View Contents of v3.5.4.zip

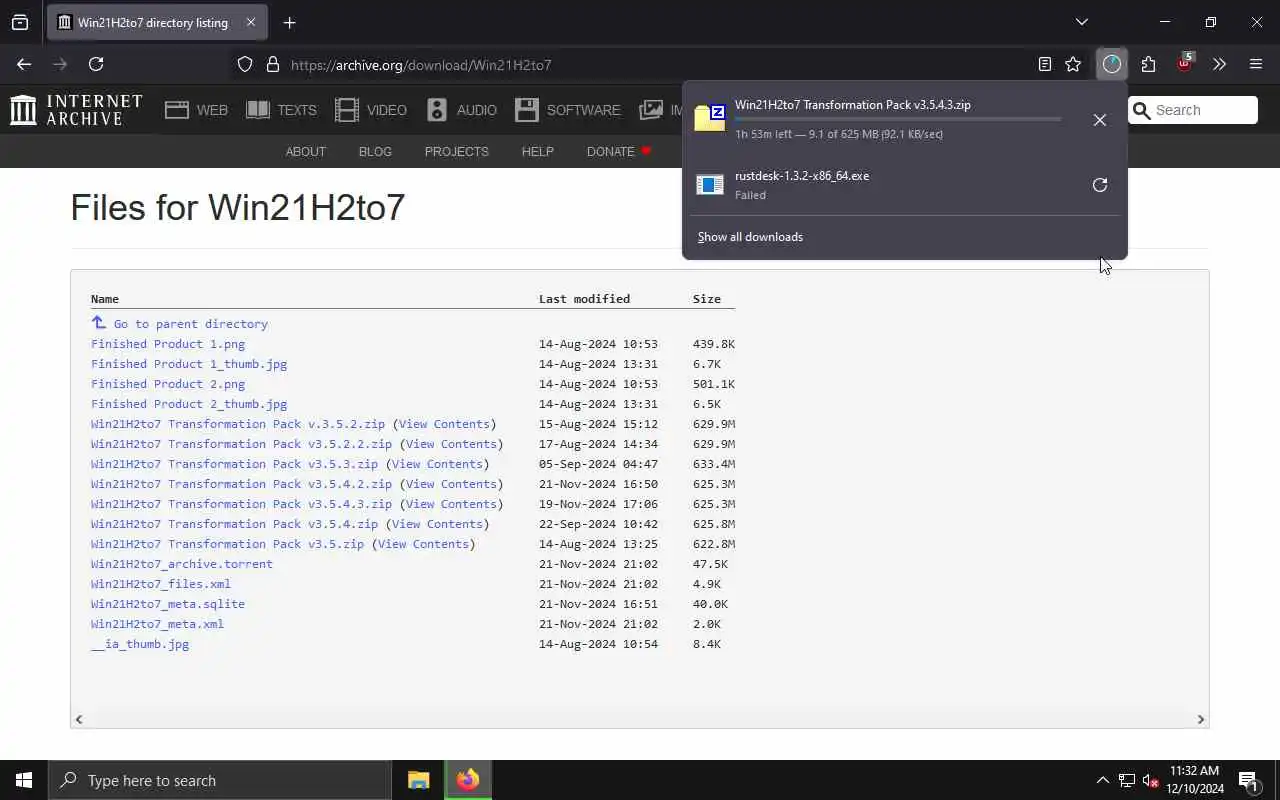pyautogui.click(x=437, y=524)
